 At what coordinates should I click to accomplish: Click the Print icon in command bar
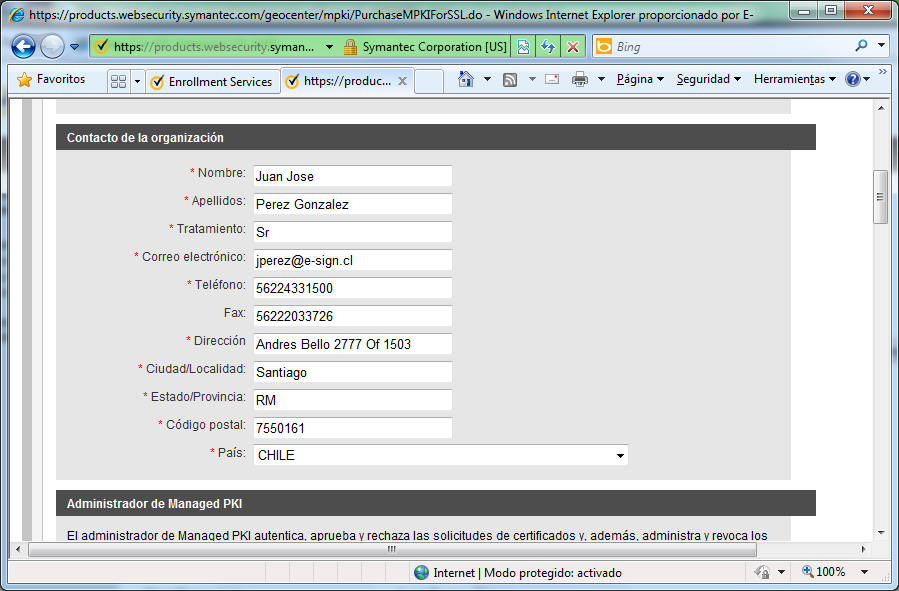pos(580,80)
